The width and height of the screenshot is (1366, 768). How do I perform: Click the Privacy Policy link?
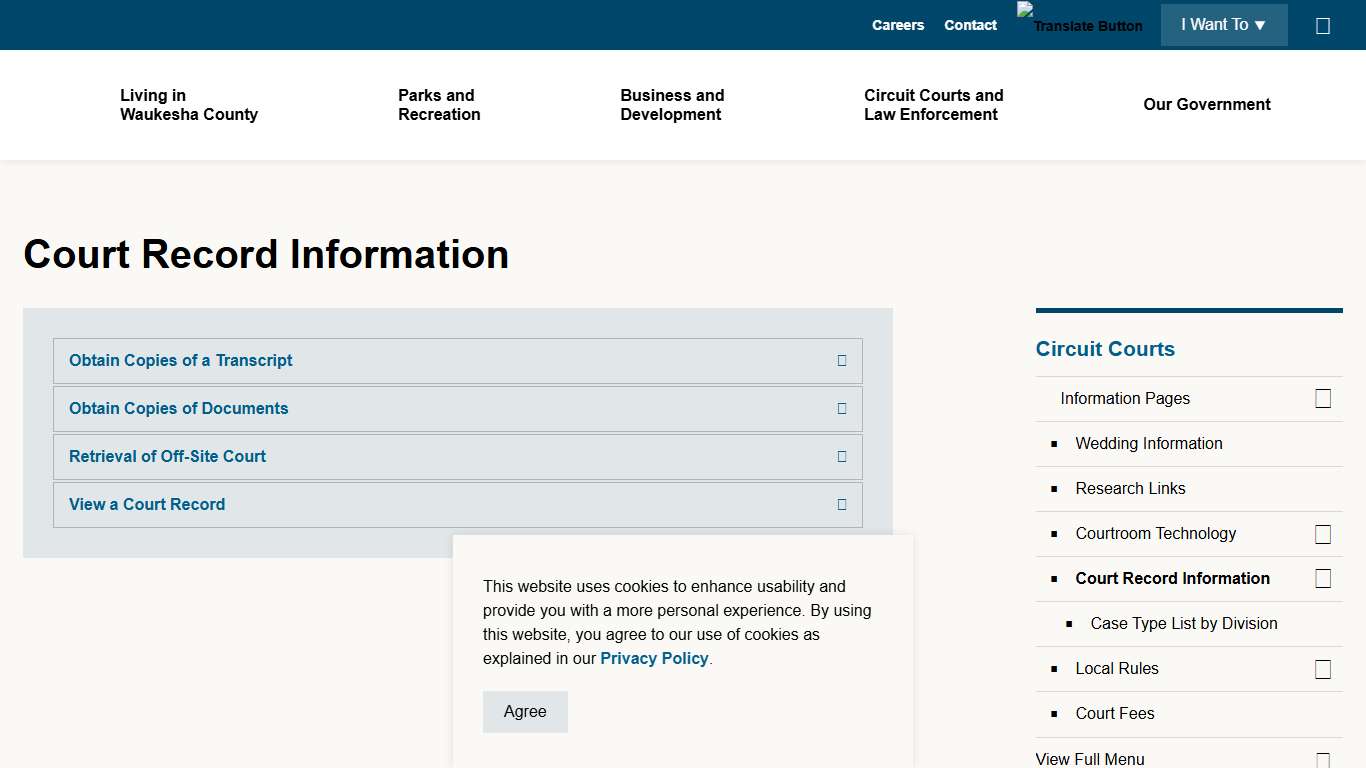click(654, 658)
